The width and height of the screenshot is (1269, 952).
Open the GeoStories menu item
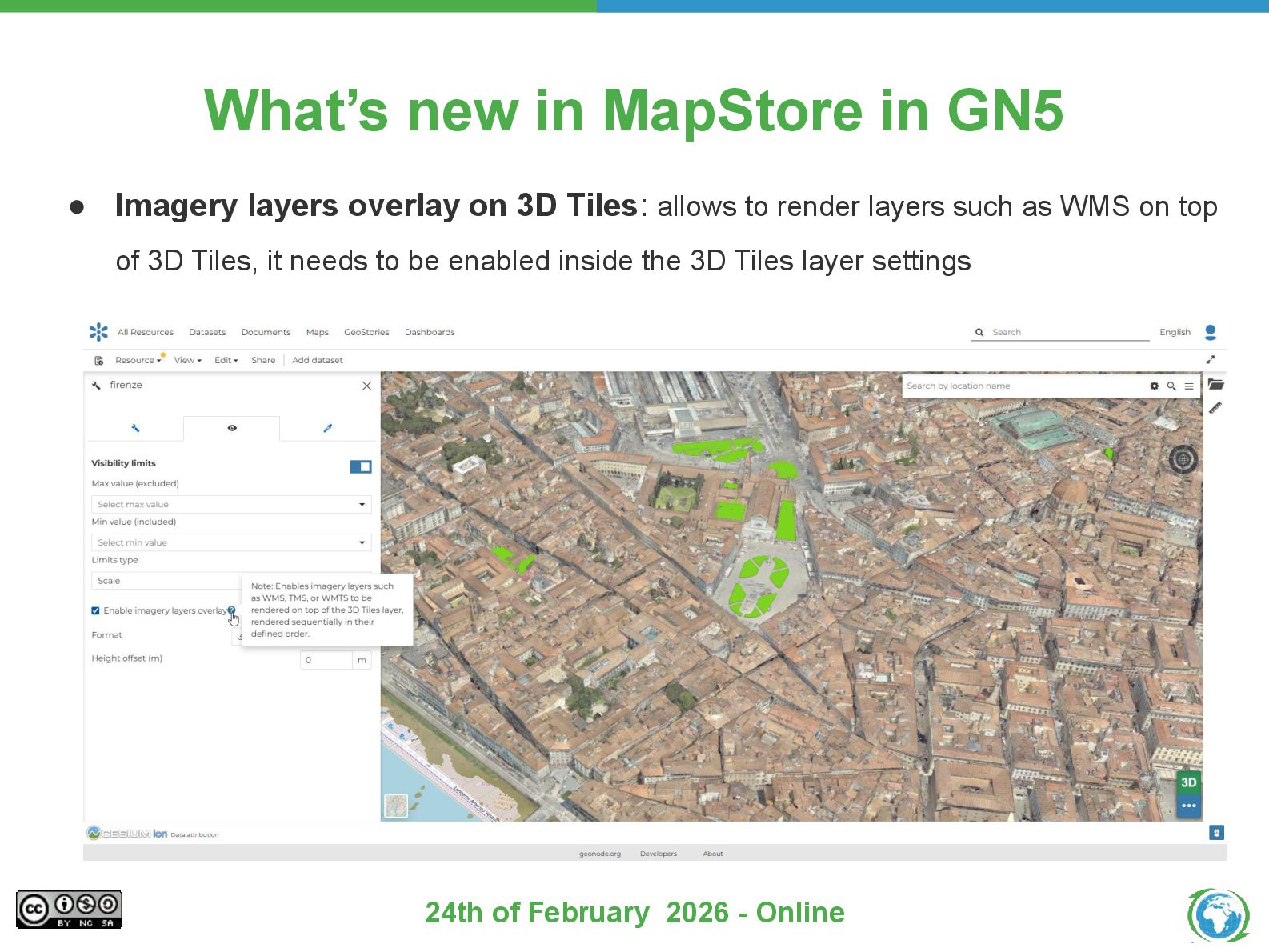click(x=366, y=332)
